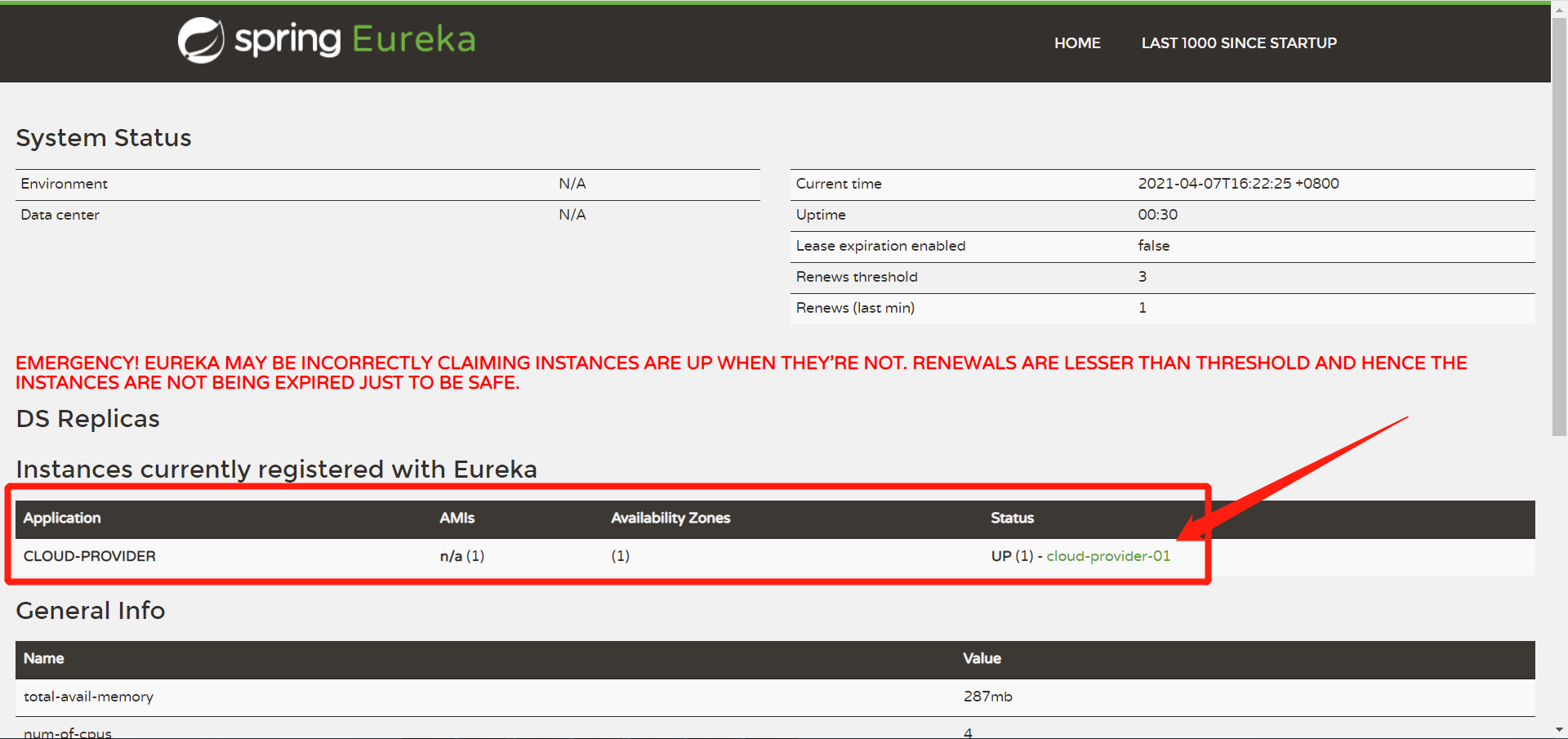This screenshot has width=1568, height=739.
Task: Click the CLOUD-PROVIDER application name
Action: (x=89, y=556)
